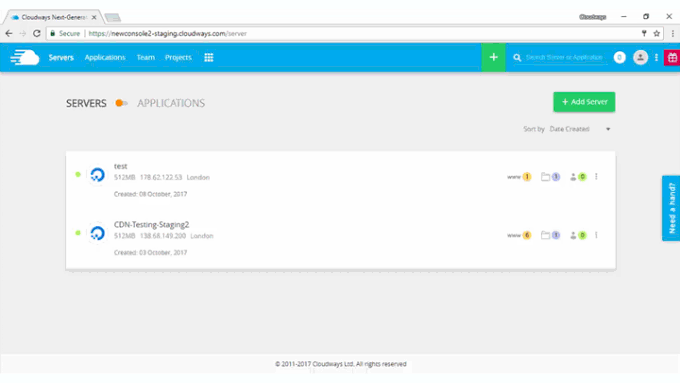Open the Need a hand? side panel
The height and width of the screenshot is (383, 680).
pos(671,208)
